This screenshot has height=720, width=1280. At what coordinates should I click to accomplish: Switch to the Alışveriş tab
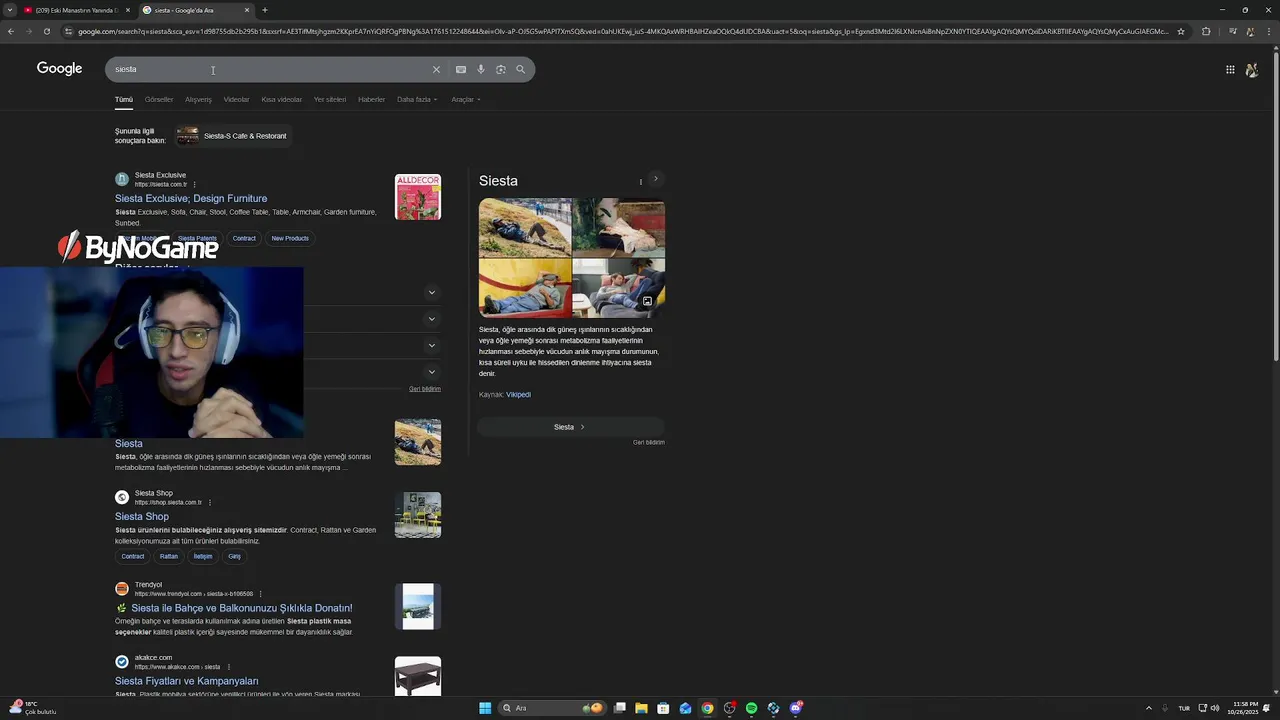198,99
